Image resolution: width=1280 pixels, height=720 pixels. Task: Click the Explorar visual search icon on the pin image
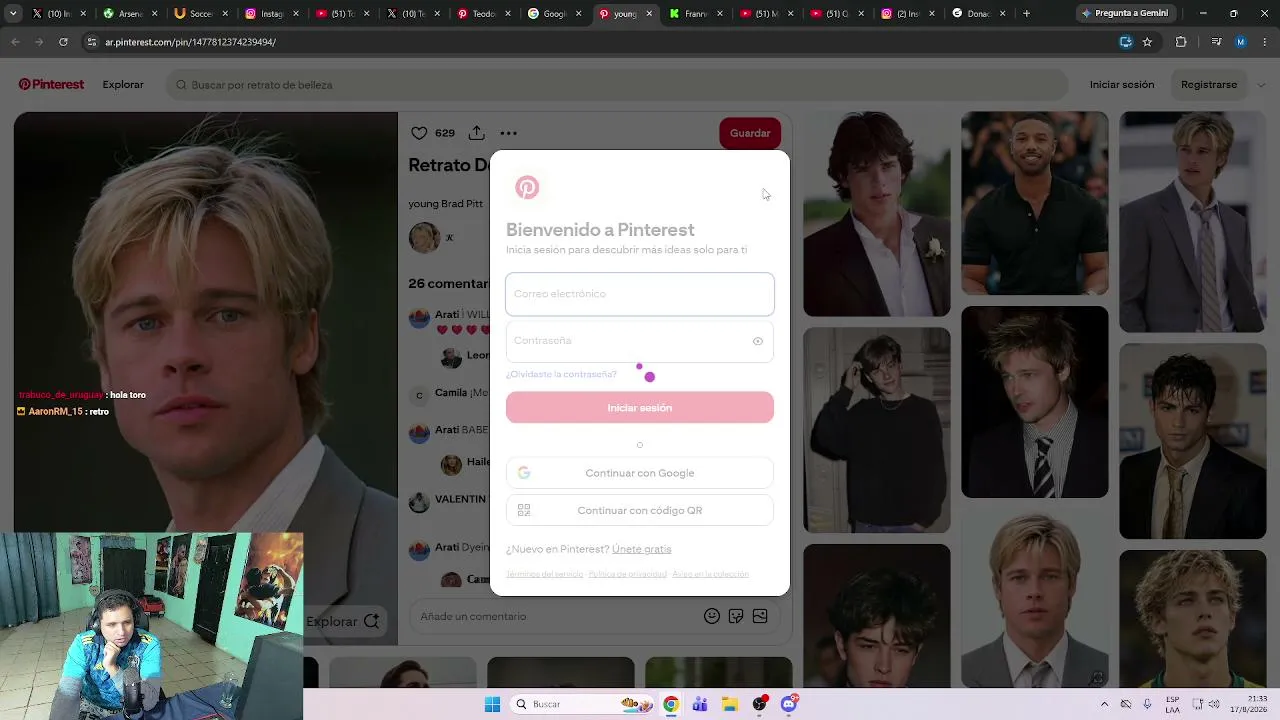tap(371, 621)
